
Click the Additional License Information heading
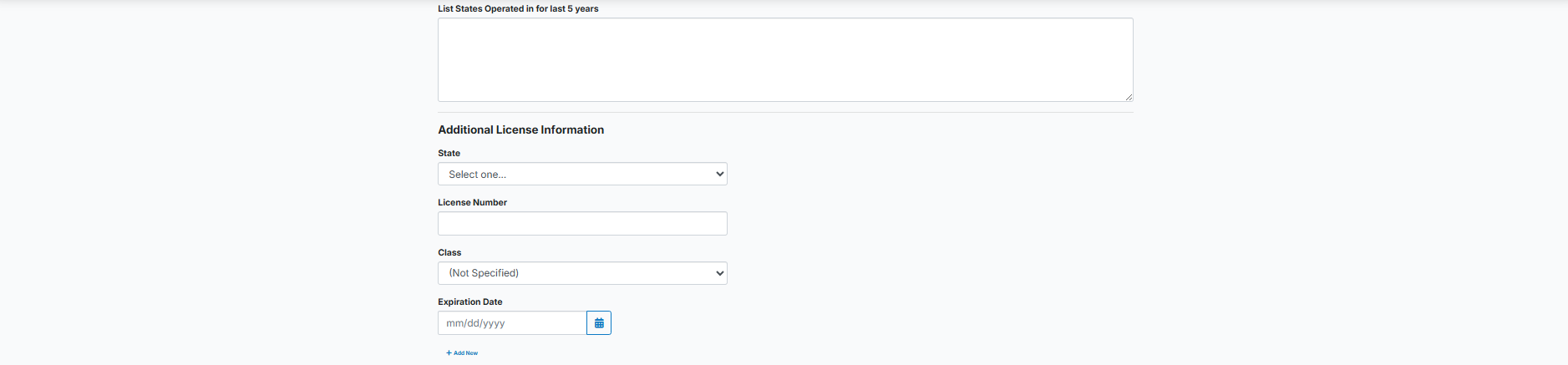(520, 129)
